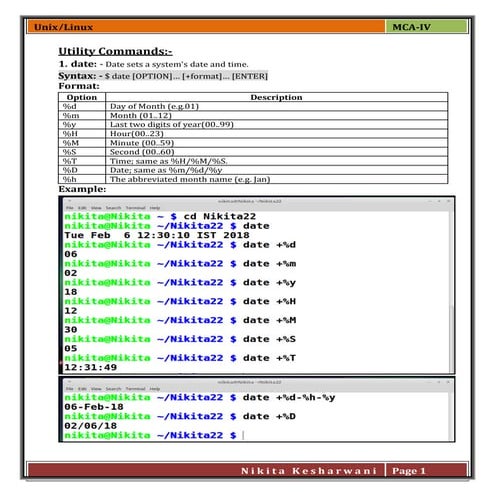Viewport: 495px width, 495px height.
Task: Open the View menu in lower terminal
Action: (96, 389)
